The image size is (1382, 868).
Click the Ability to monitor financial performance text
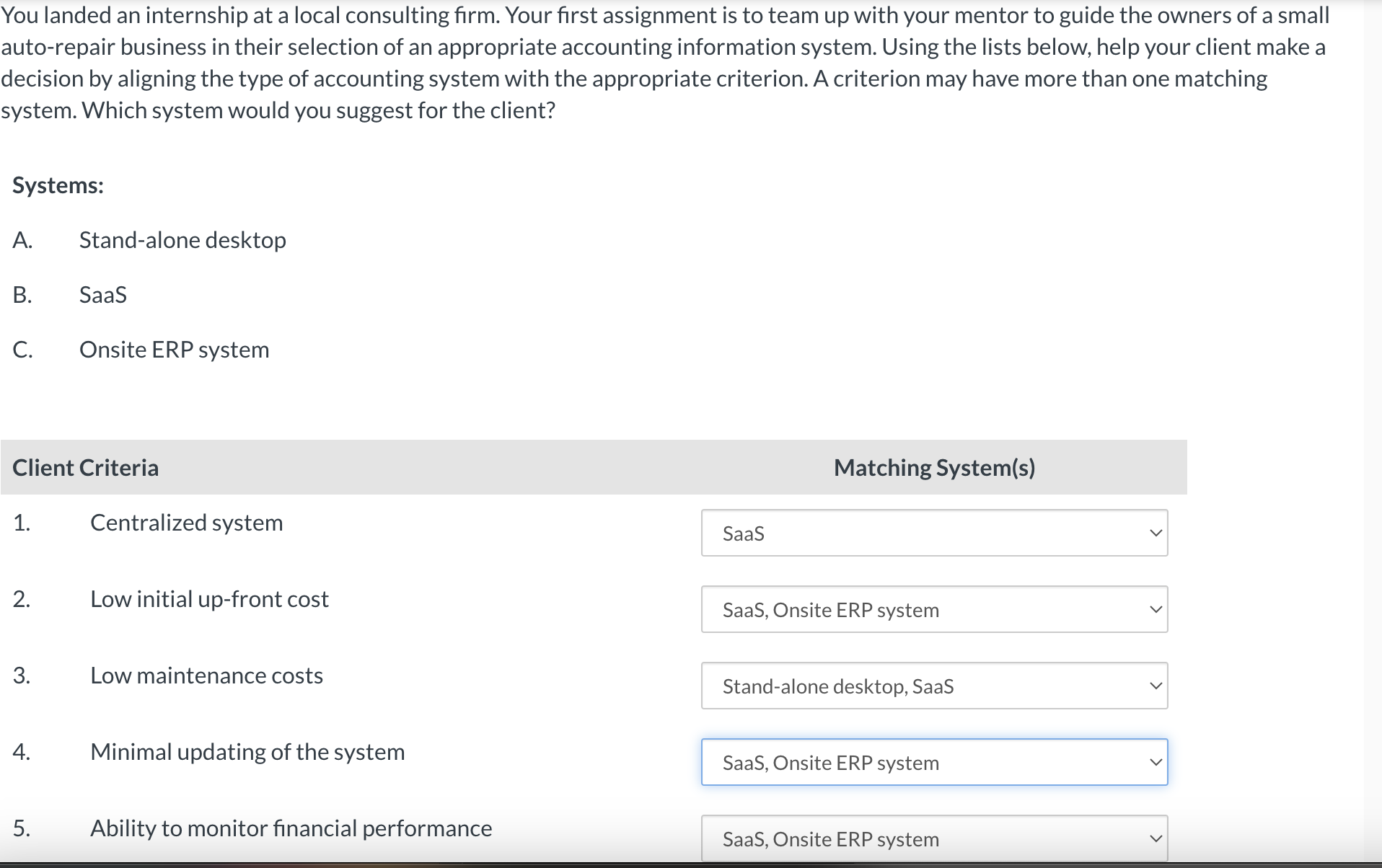click(291, 828)
